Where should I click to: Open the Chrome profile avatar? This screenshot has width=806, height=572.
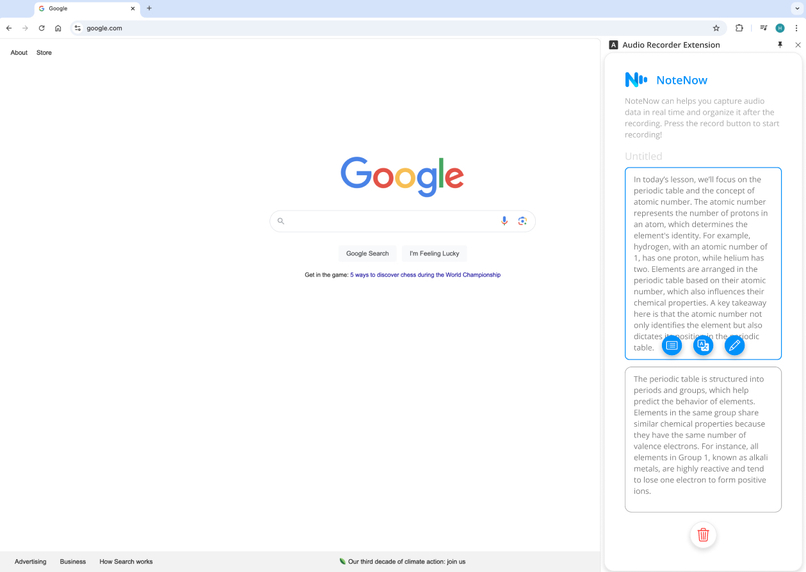[x=780, y=28]
